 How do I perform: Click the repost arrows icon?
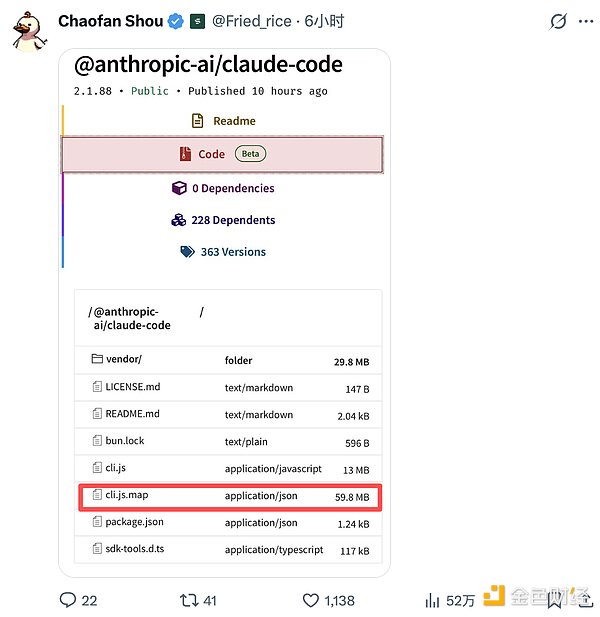pyautogui.click(x=188, y=600)
